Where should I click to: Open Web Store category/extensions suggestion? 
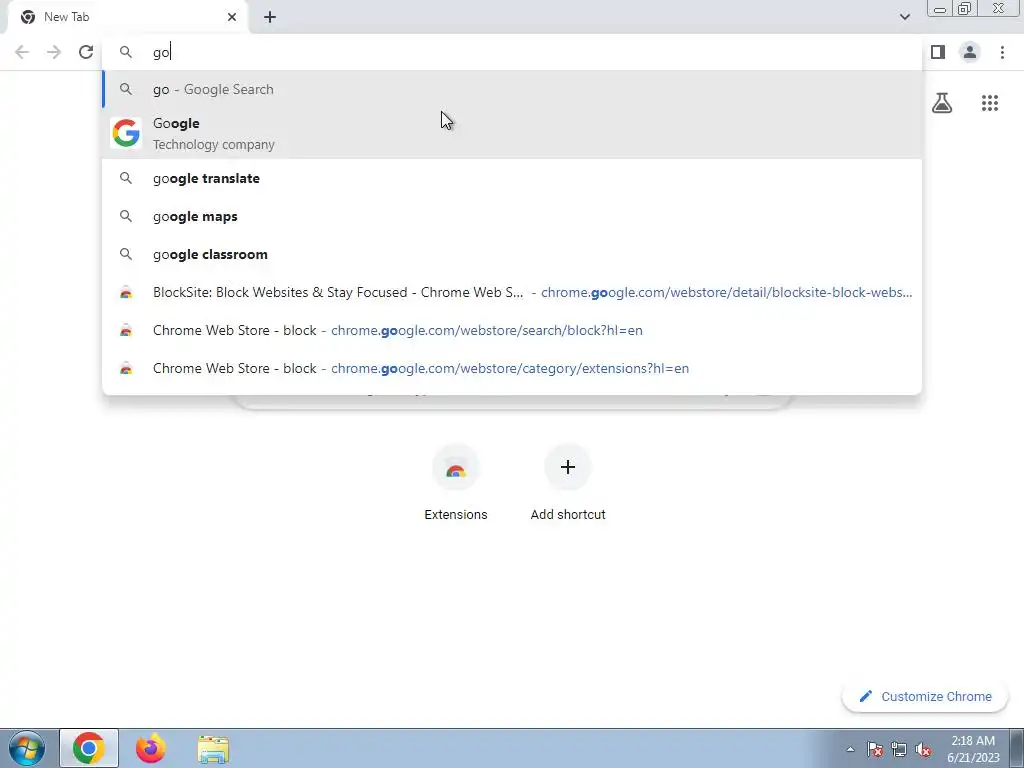(512, 368)
